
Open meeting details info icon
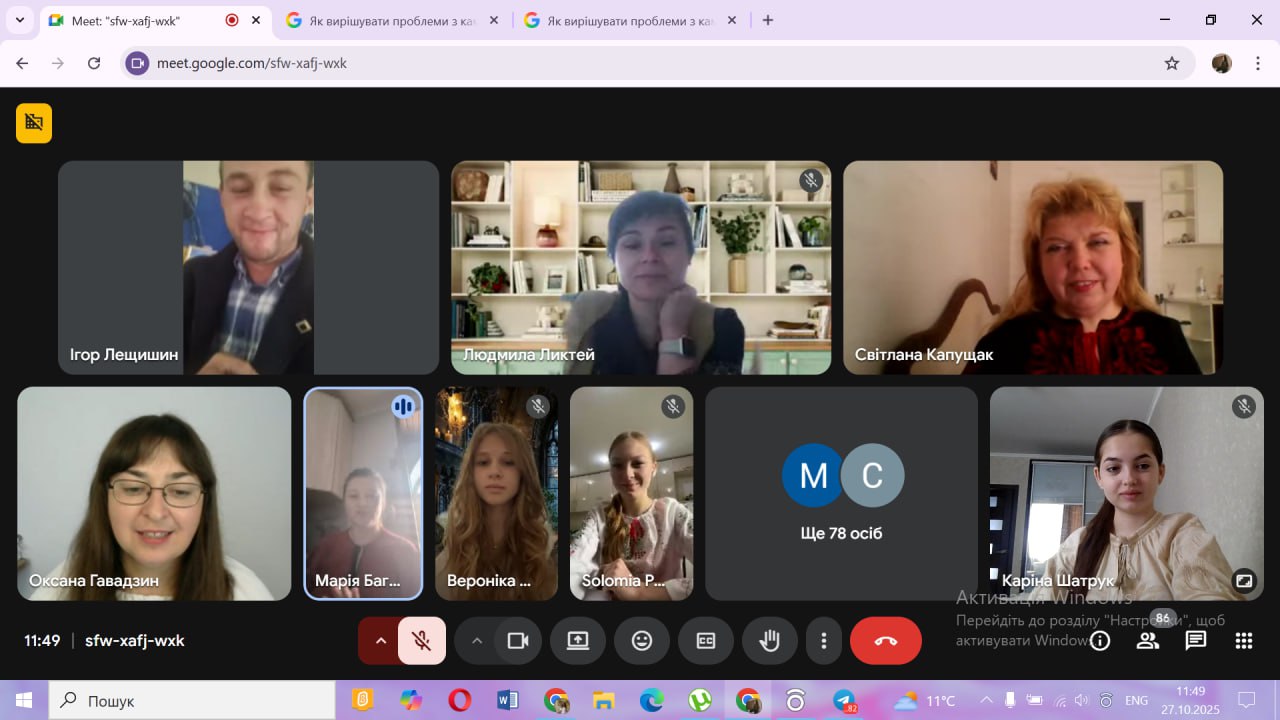(1100, 641)
